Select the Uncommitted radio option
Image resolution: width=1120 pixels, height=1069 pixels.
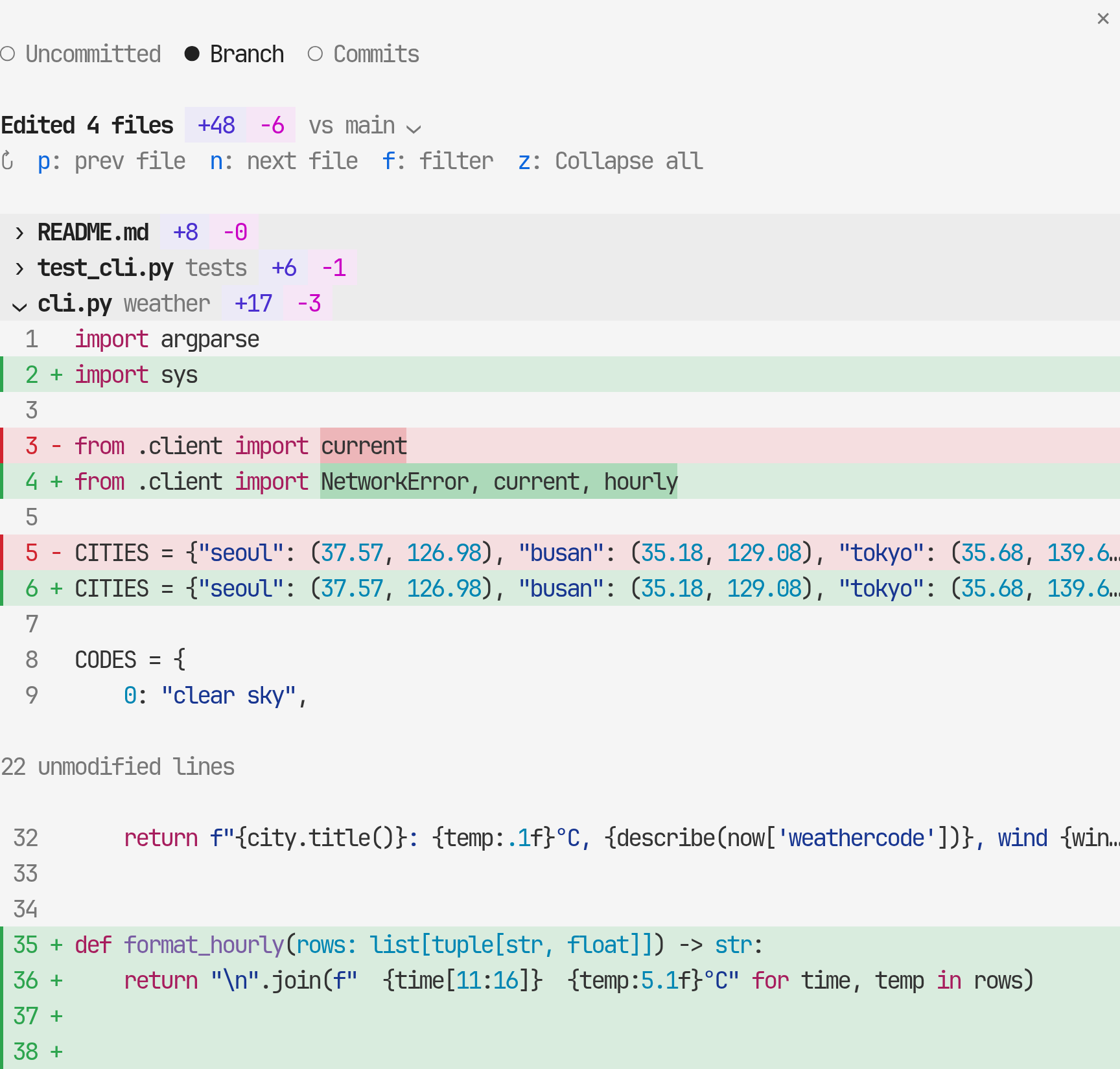point(81,54)
